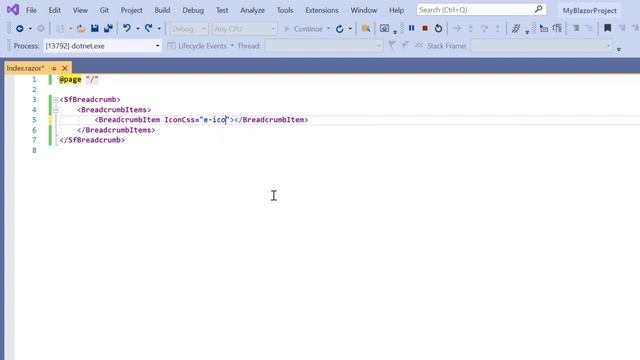Click the thread filter funnel icon
This screenshot has height=360, width=640.
(x=391, y=45)
